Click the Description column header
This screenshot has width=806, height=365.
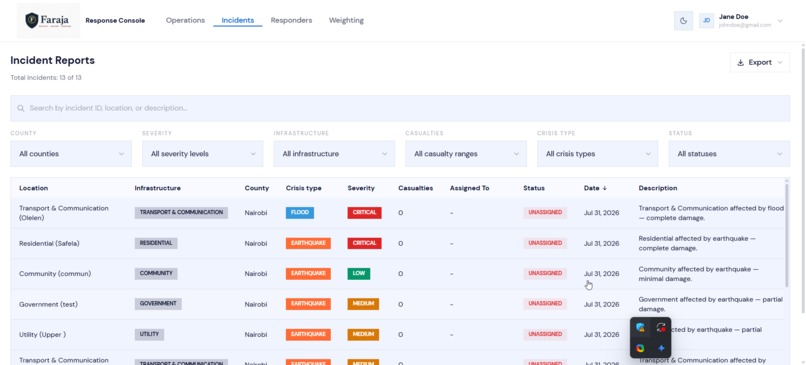click(657, 188)
